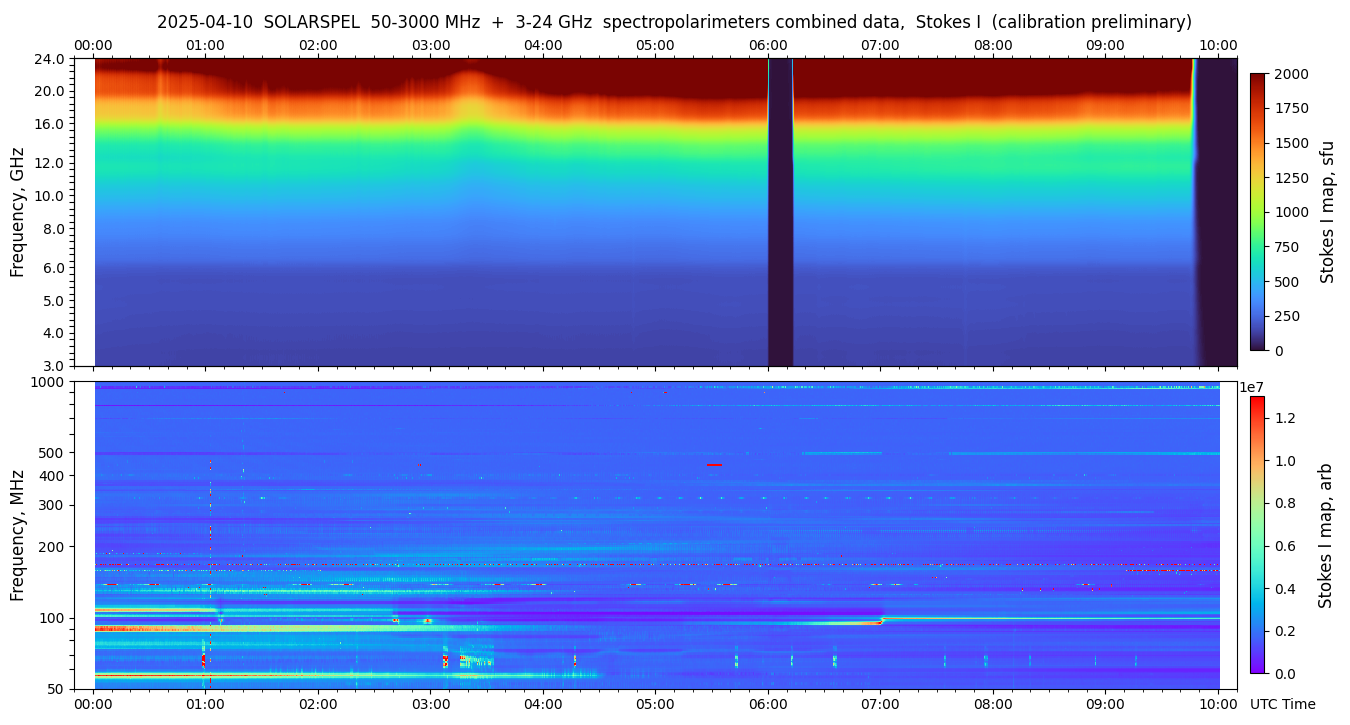Click the 03:00 tick label on bottom axis
This screenshot has height=725, width=1350.
click(430, 704)
